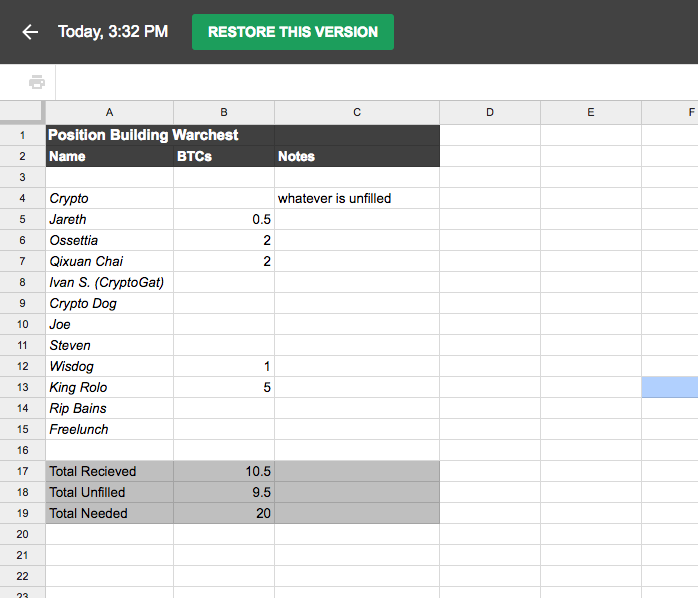Select column A header
This screenshot has height=598, width=698.
(x=109, y=112)
